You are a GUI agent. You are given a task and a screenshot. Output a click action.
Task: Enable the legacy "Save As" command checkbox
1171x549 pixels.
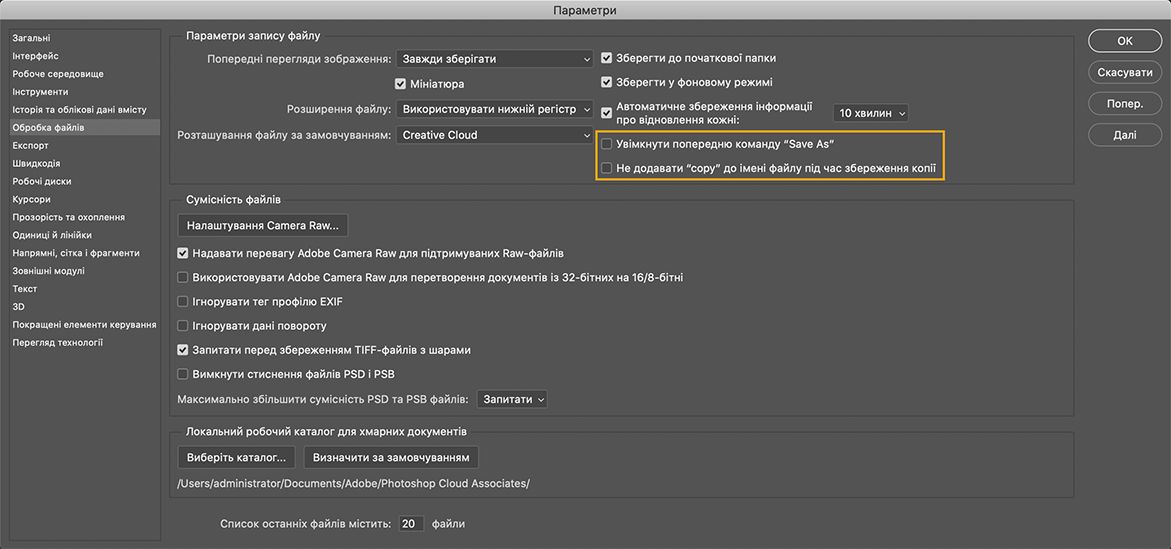607,144
